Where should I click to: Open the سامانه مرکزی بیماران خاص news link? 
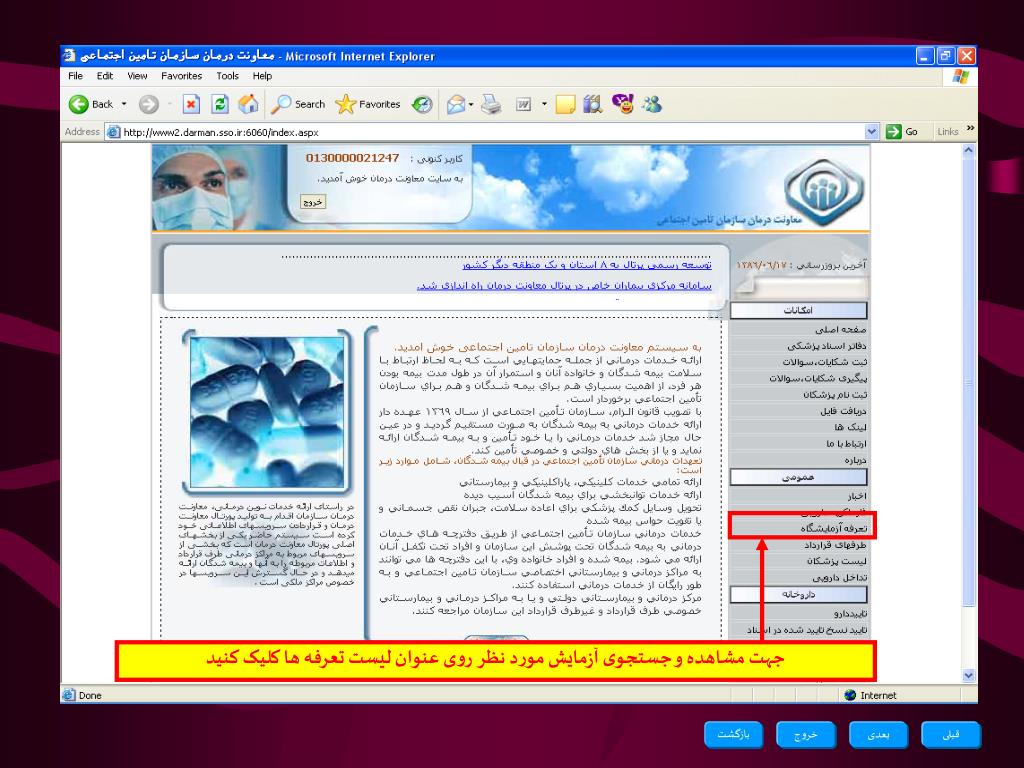click(x=564, y=285)
